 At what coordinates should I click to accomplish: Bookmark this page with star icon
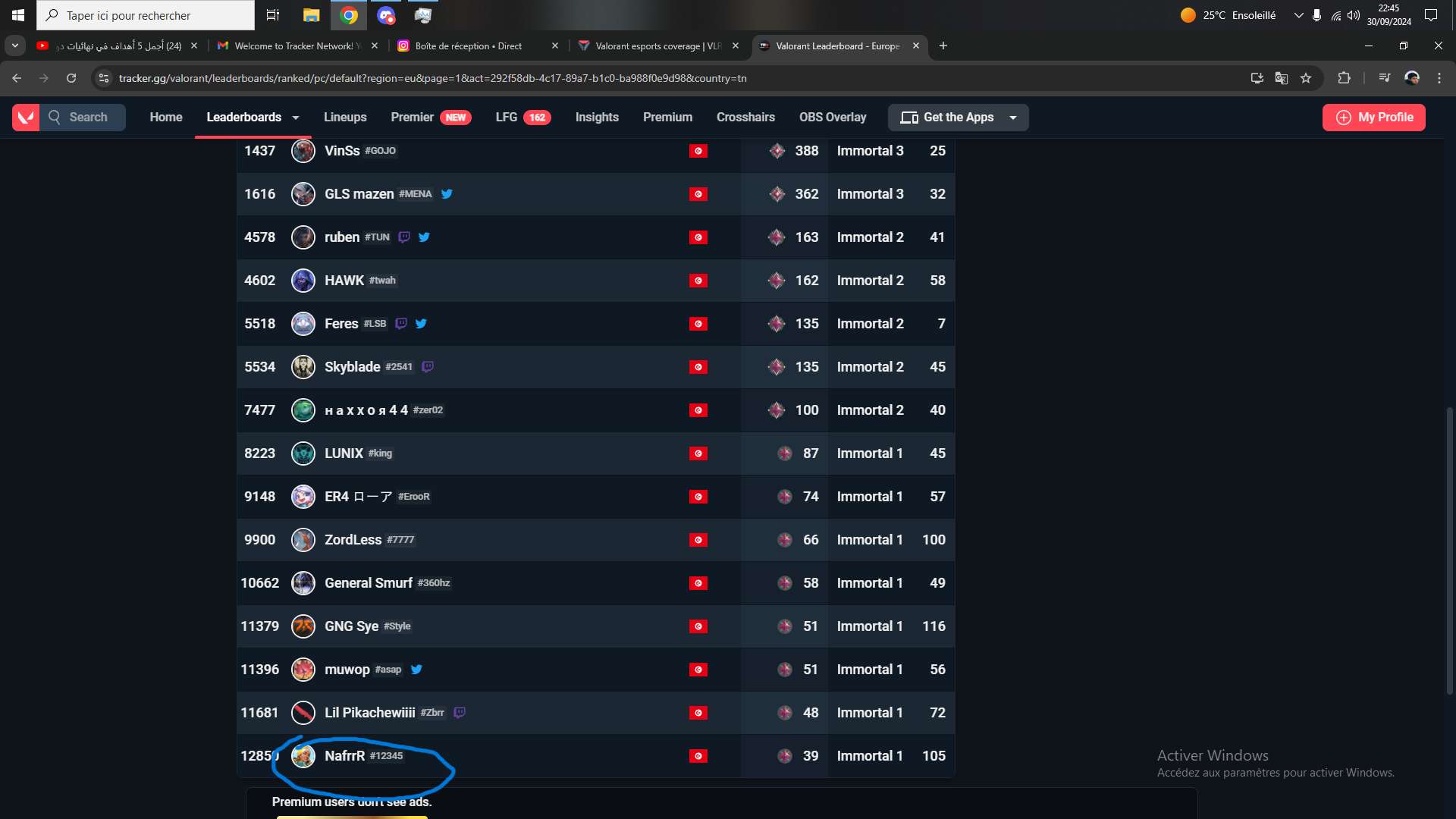pos(1306,78)
